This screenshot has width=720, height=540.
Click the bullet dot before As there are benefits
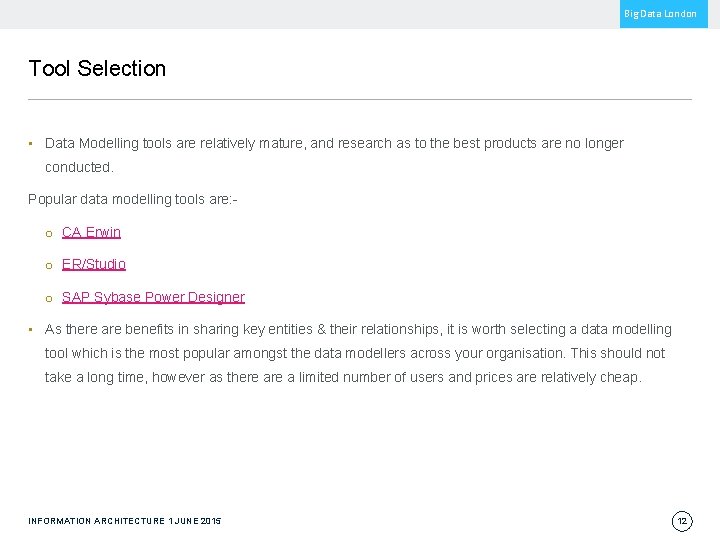[32, 330]
